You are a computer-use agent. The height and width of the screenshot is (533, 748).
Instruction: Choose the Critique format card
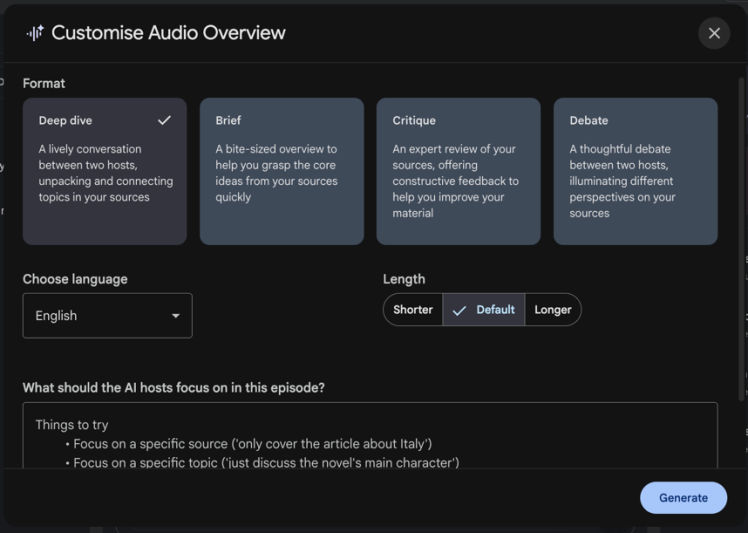tap(458, 171)
